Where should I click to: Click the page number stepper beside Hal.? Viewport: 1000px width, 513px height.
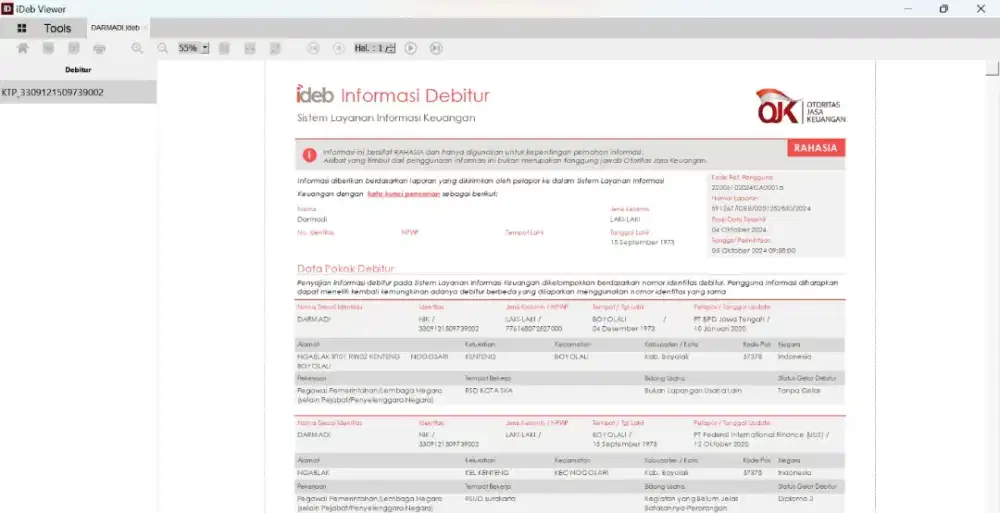pos(391,48)
